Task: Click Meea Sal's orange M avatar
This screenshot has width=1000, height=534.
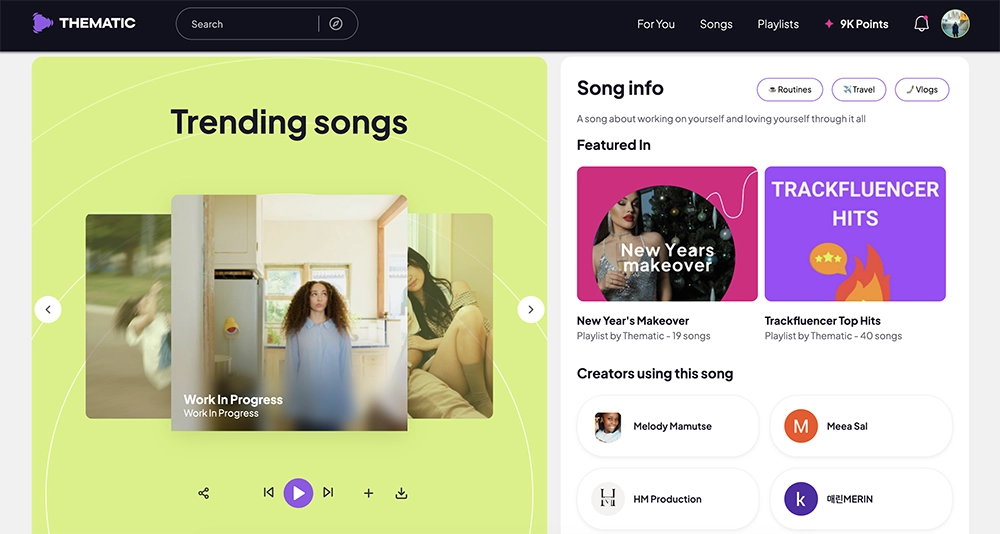Action: [801, 426]
